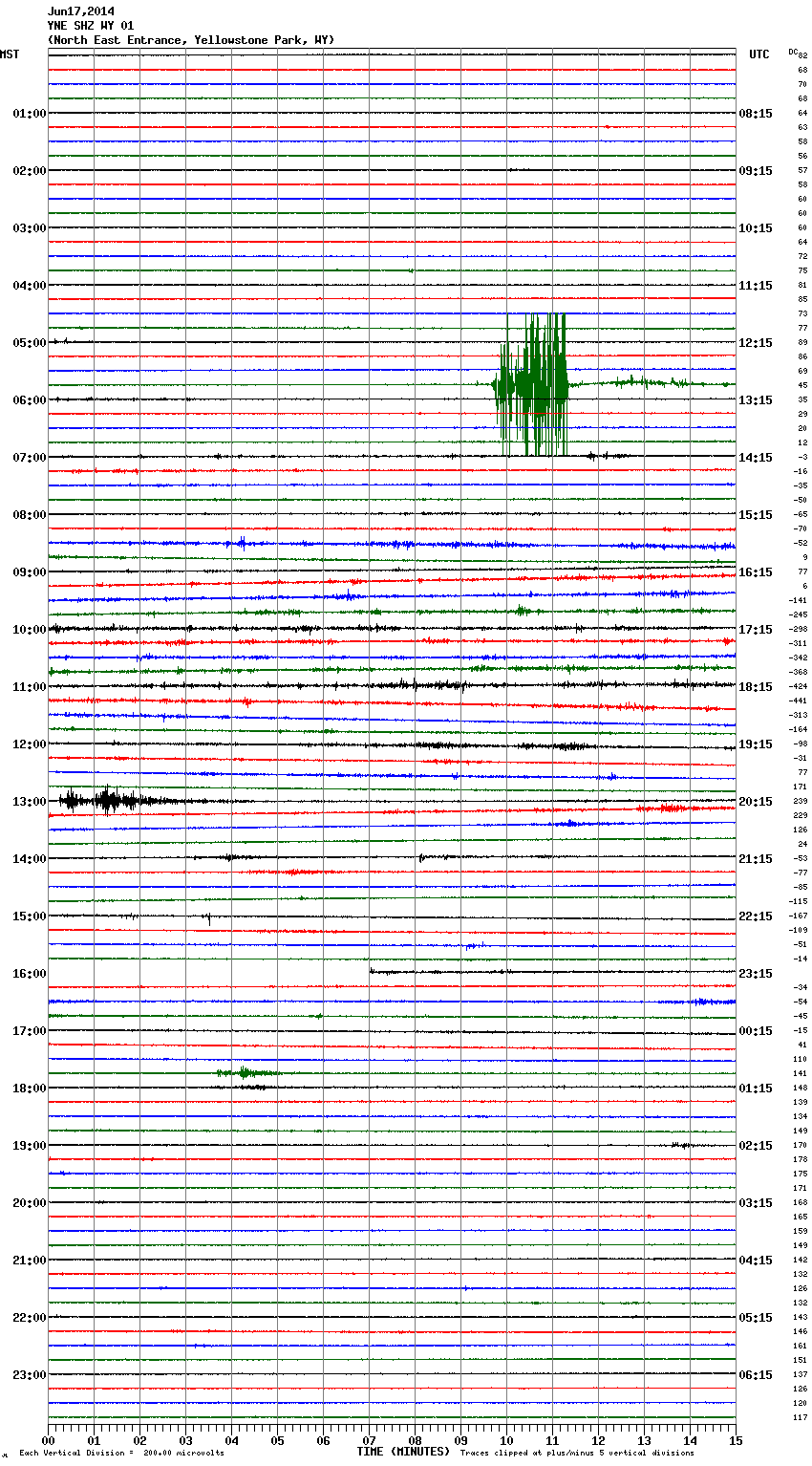Screen dimensions: 812x1466
Task: Click the 01:00 MST time label
Action: (x=30, y=114)
